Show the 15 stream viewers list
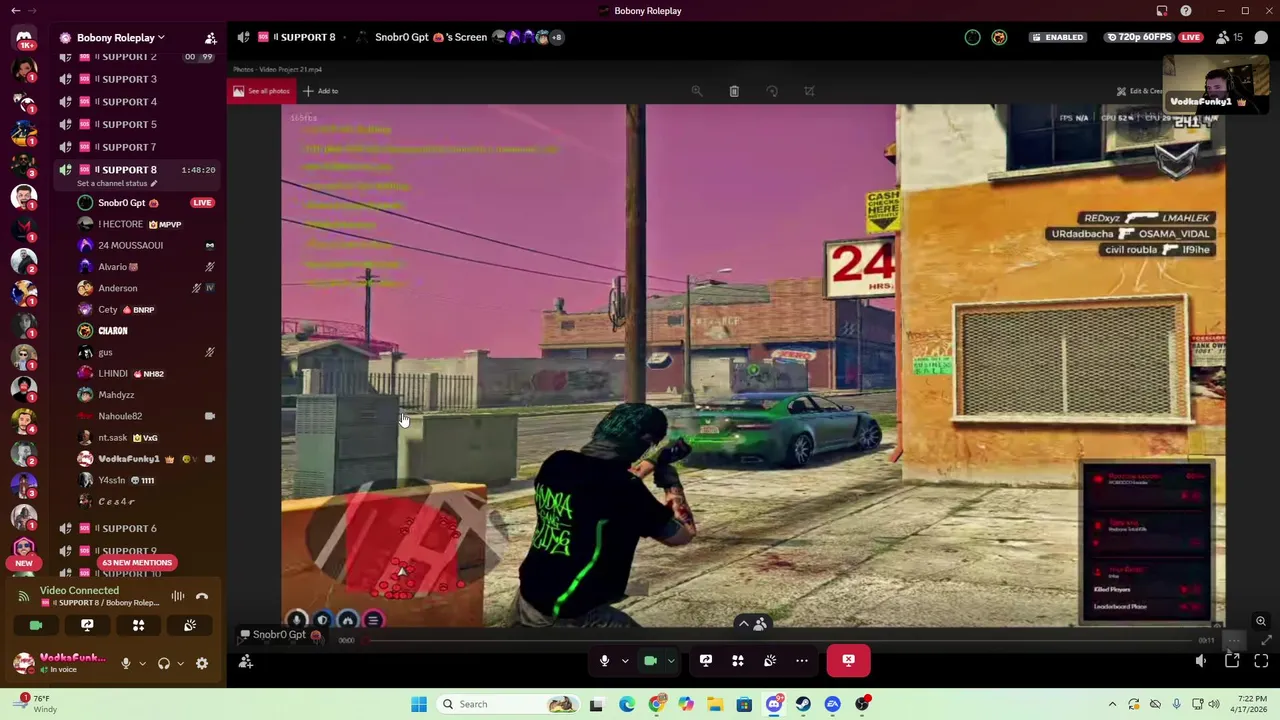 tap(1230, 37)
